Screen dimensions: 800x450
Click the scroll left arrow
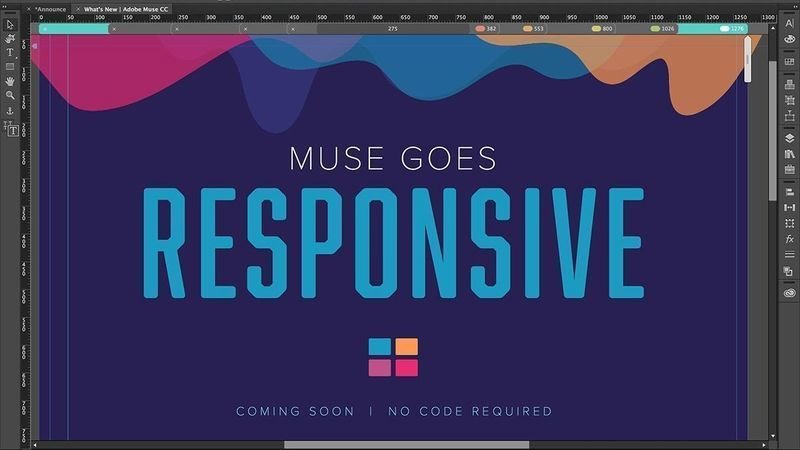pyautogui.click(x=35, y=445)
